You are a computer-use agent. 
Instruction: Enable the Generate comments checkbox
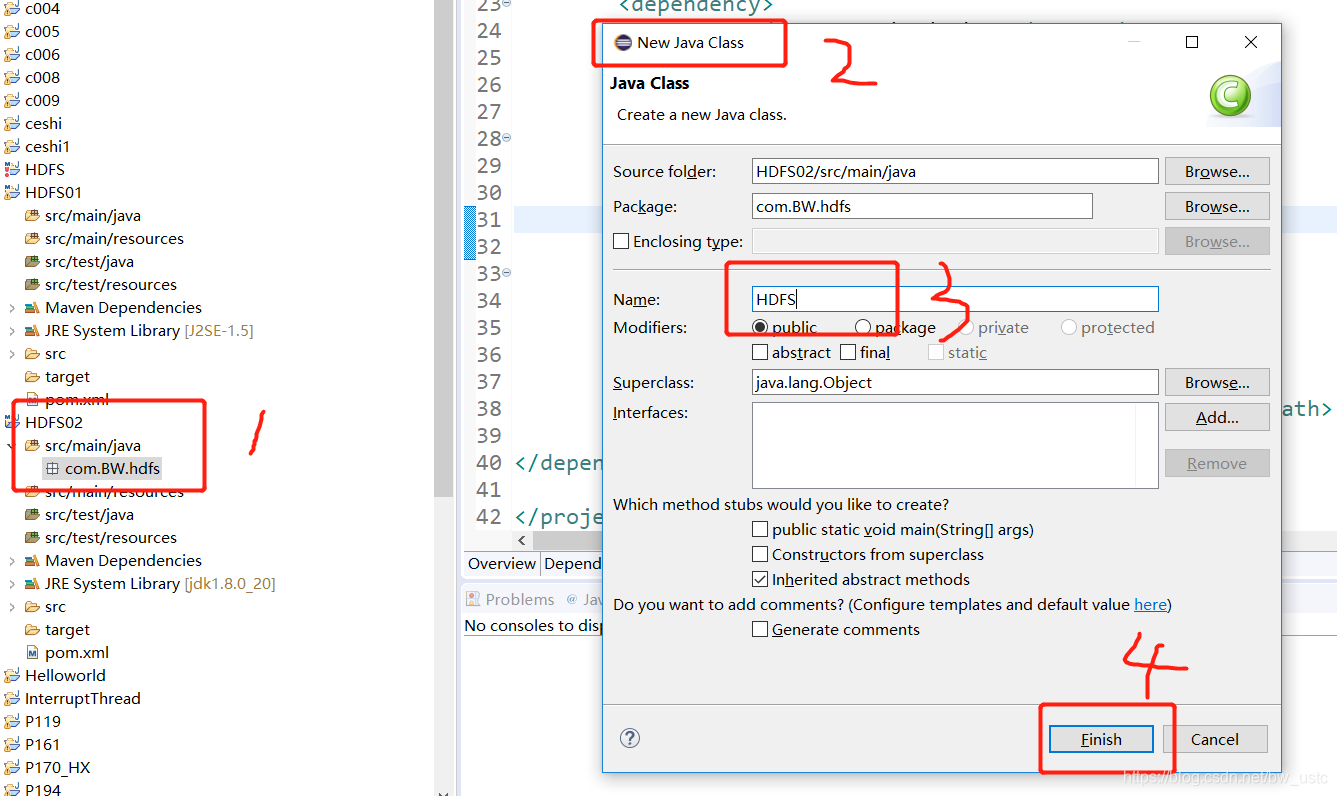coord(760,629)
